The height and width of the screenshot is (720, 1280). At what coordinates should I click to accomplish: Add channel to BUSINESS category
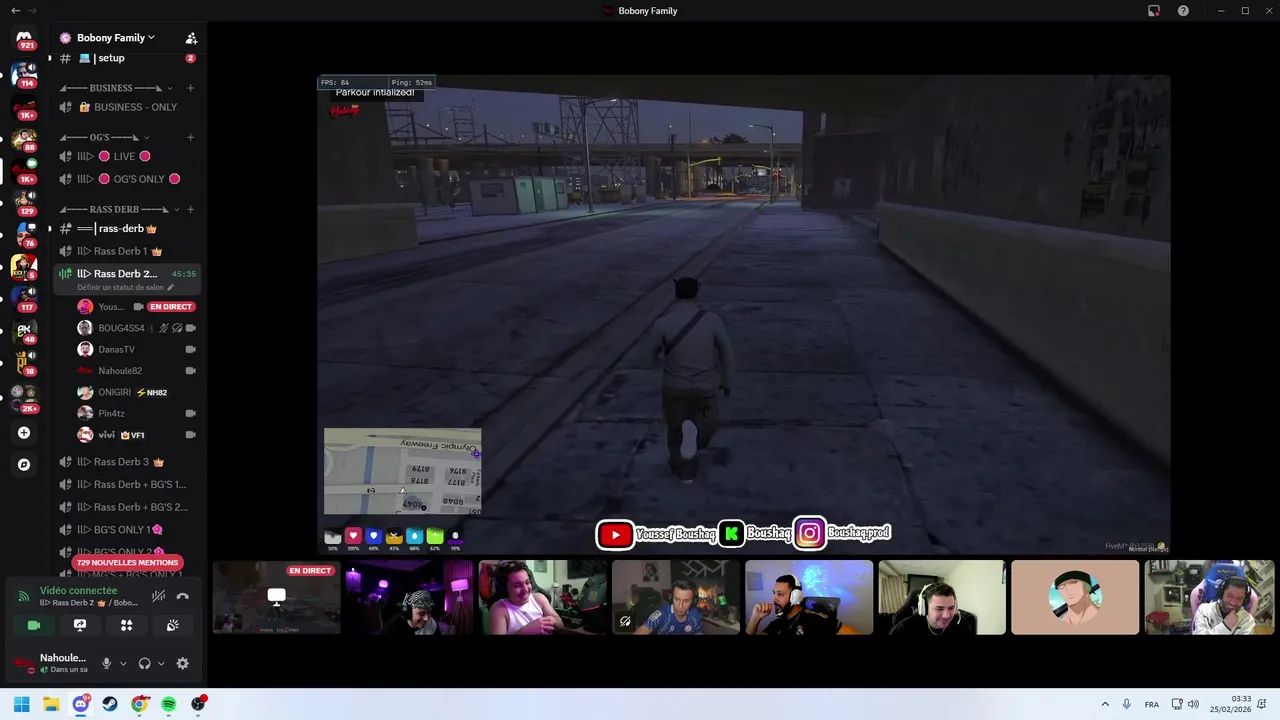(x=190, y=88)
